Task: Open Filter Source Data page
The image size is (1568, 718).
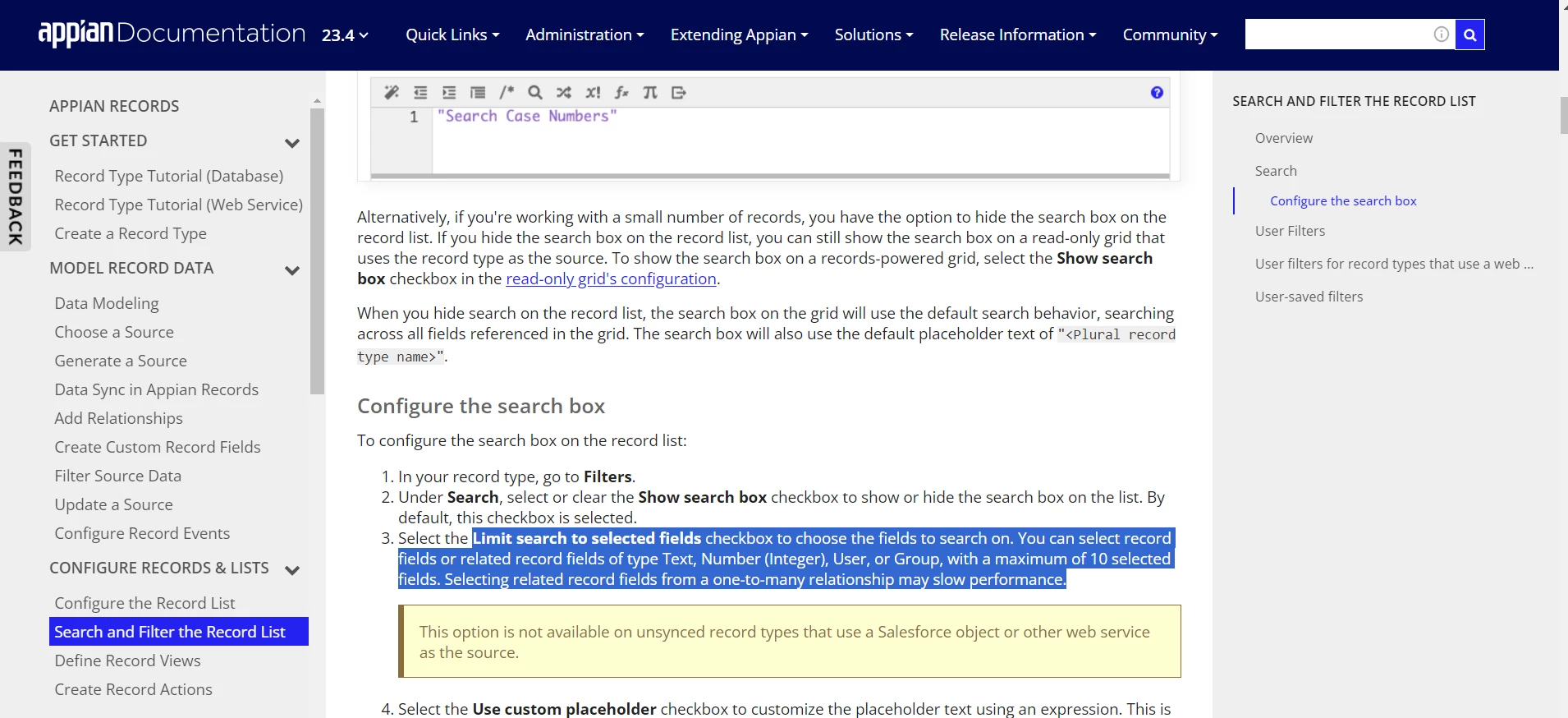Action: click(118, 476)
